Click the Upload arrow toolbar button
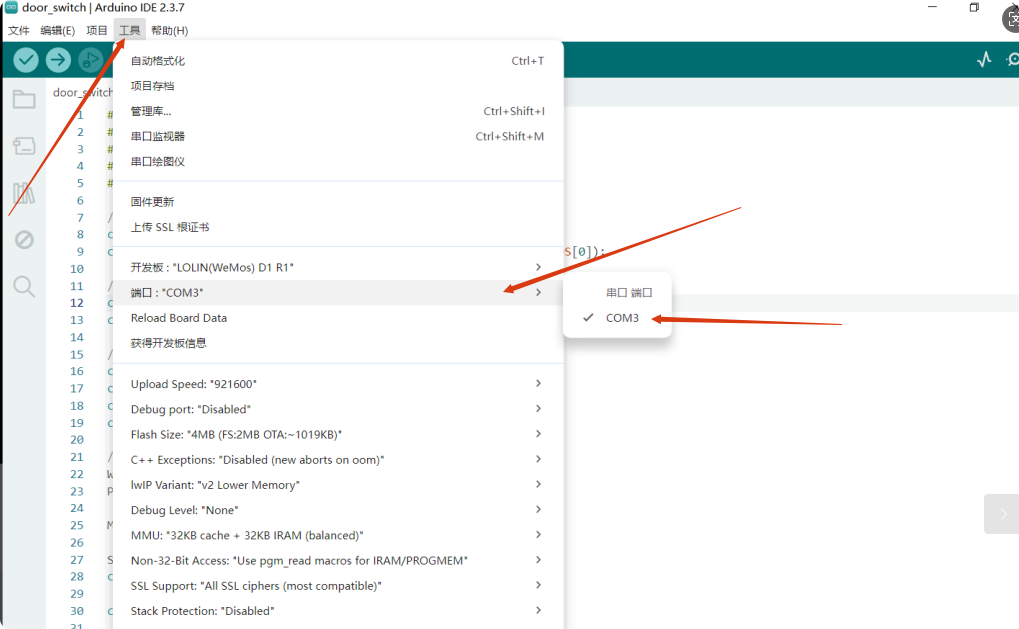This screenshot has height=629, width=1019. coord(58,60)
